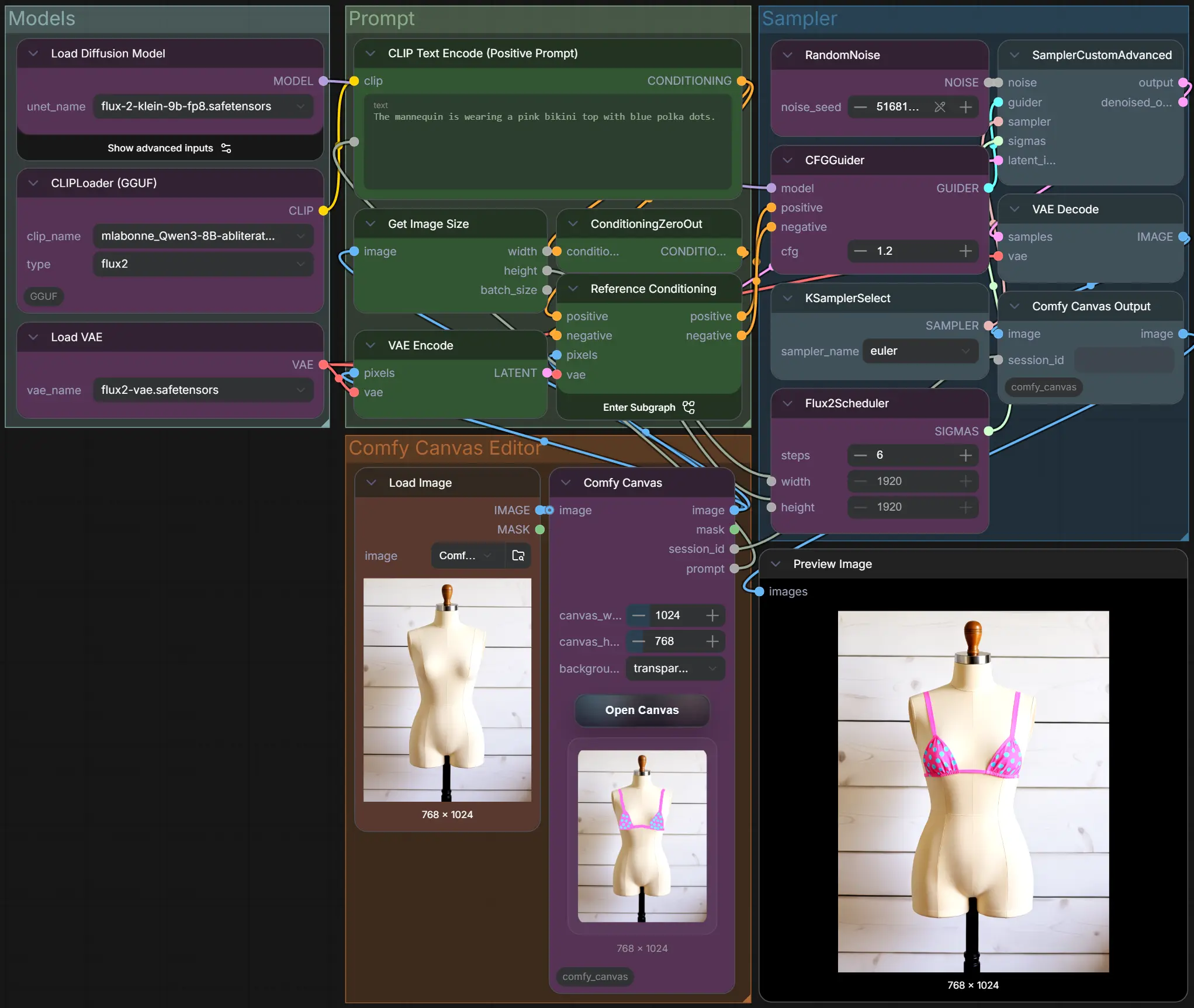Click the Enter Subgraph button

pos(649,407)
